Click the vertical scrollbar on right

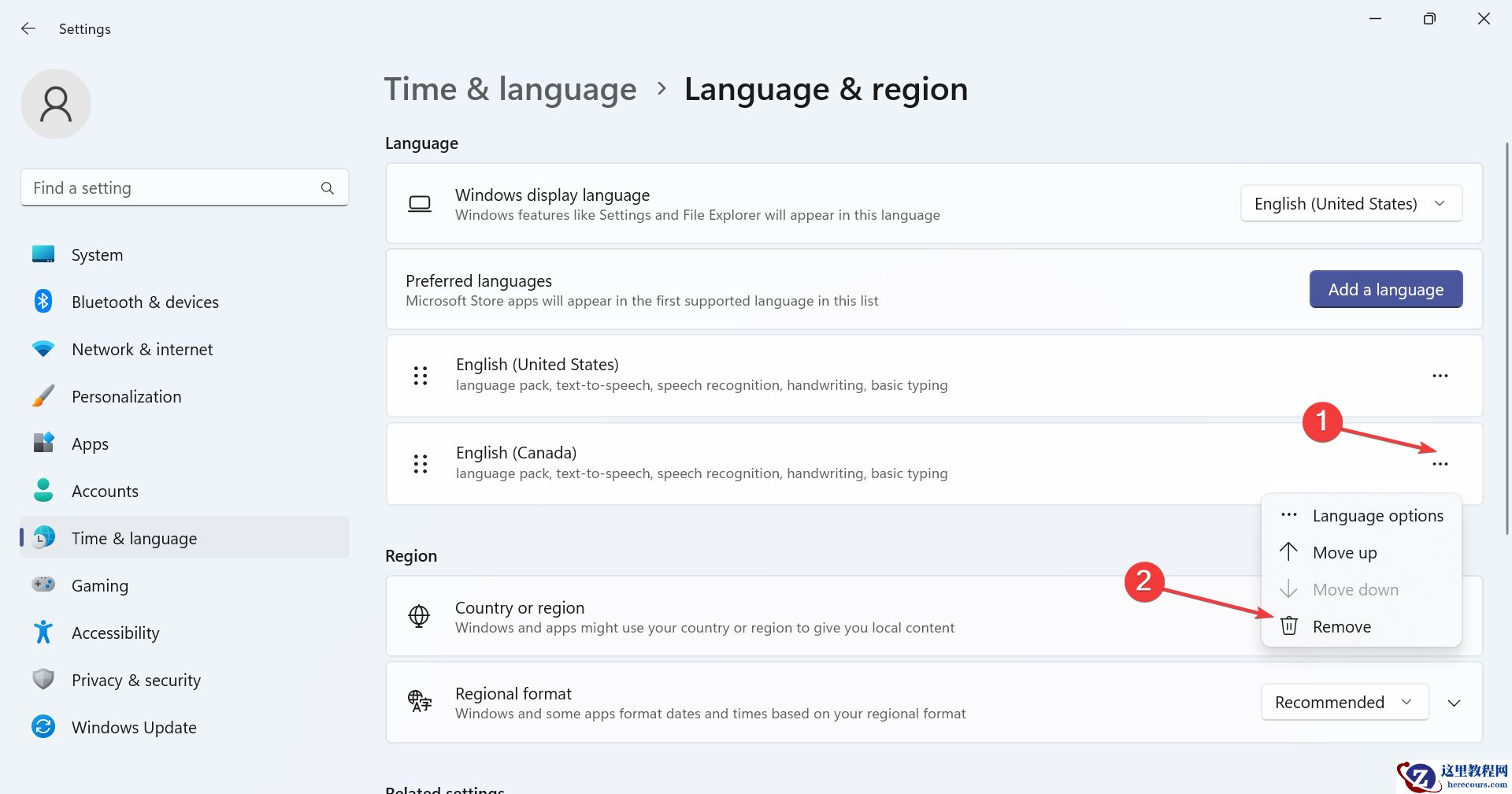[1507, 339]
